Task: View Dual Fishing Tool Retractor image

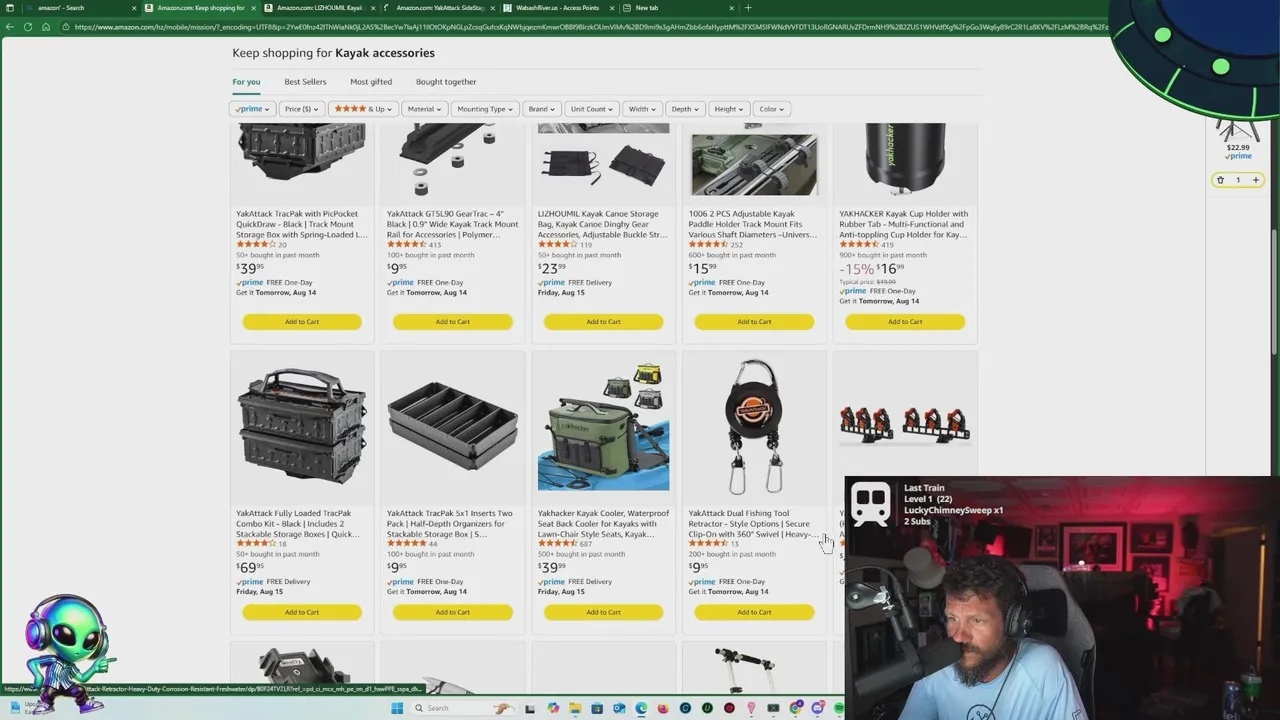Action: (x=754, y=427)
